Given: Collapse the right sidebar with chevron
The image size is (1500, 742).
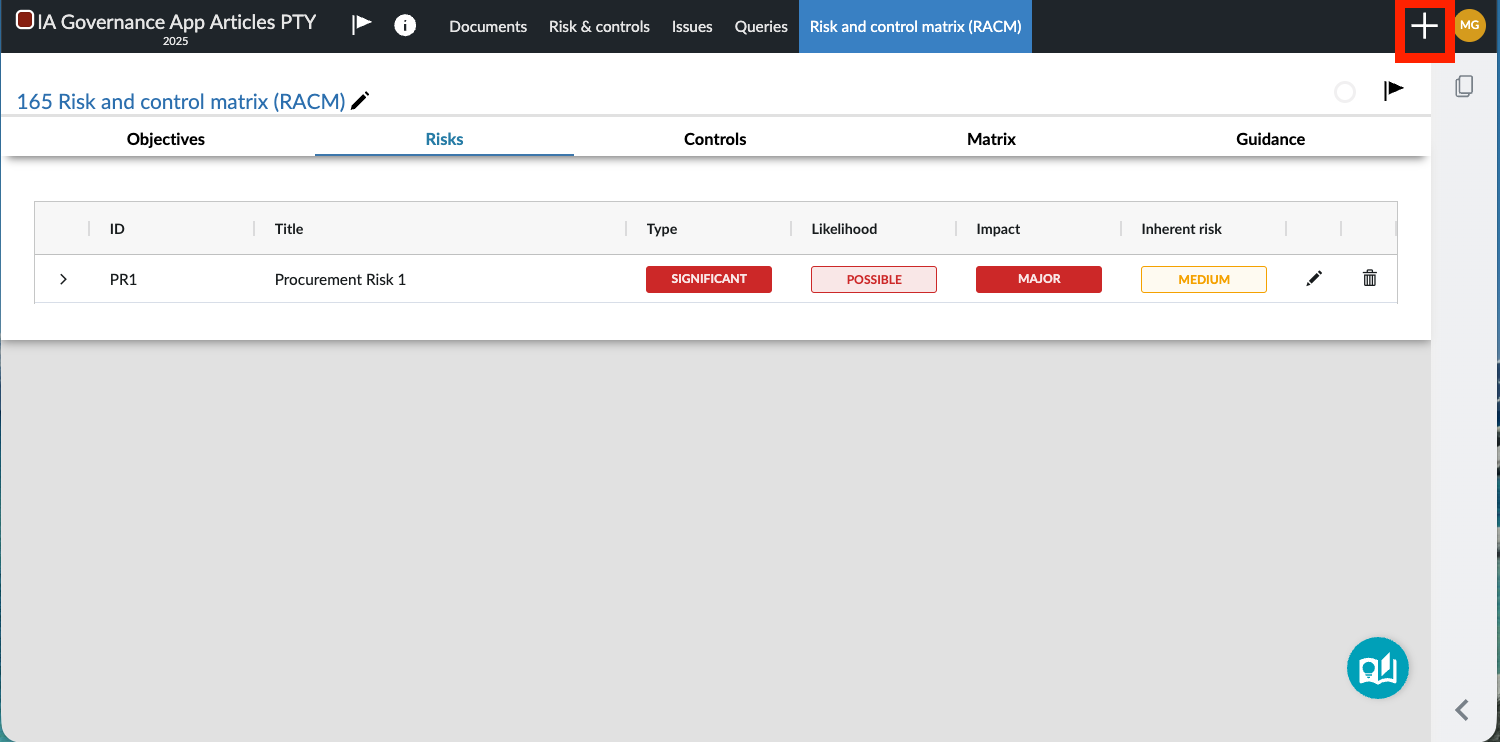Looking at the screenshot, I should point(1462,710).
